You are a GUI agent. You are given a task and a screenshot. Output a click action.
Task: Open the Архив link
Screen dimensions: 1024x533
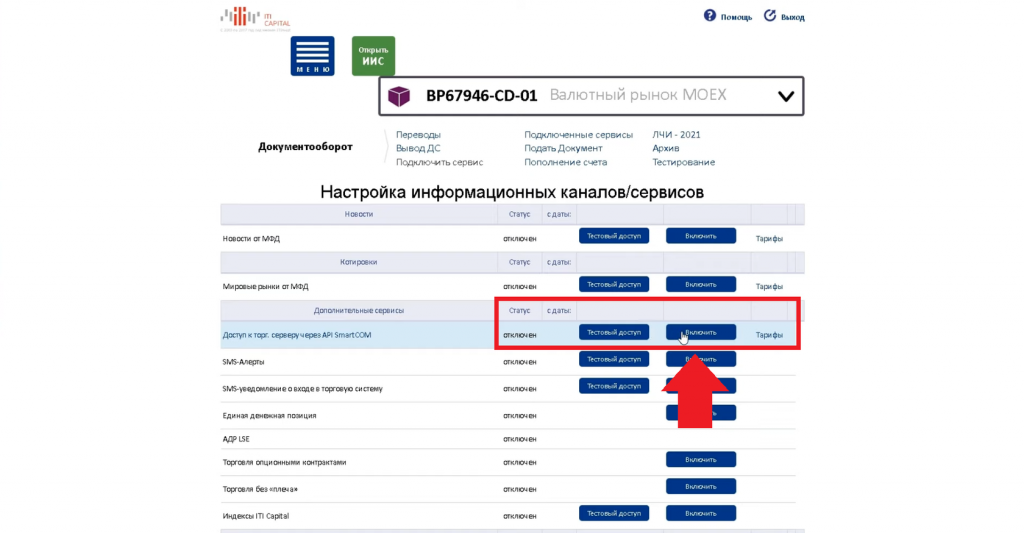[665, 148]
